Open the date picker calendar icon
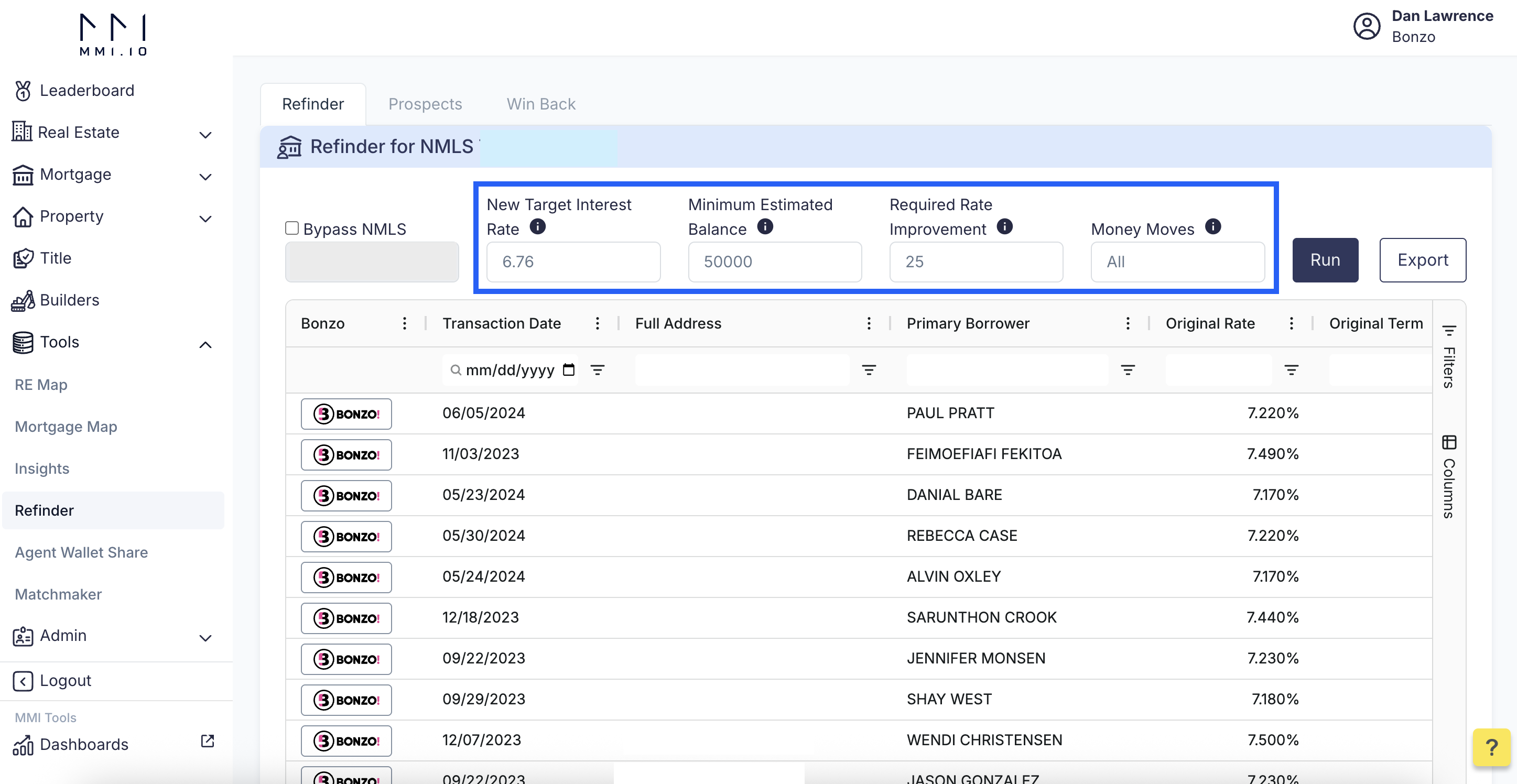 tap(568, 369)
